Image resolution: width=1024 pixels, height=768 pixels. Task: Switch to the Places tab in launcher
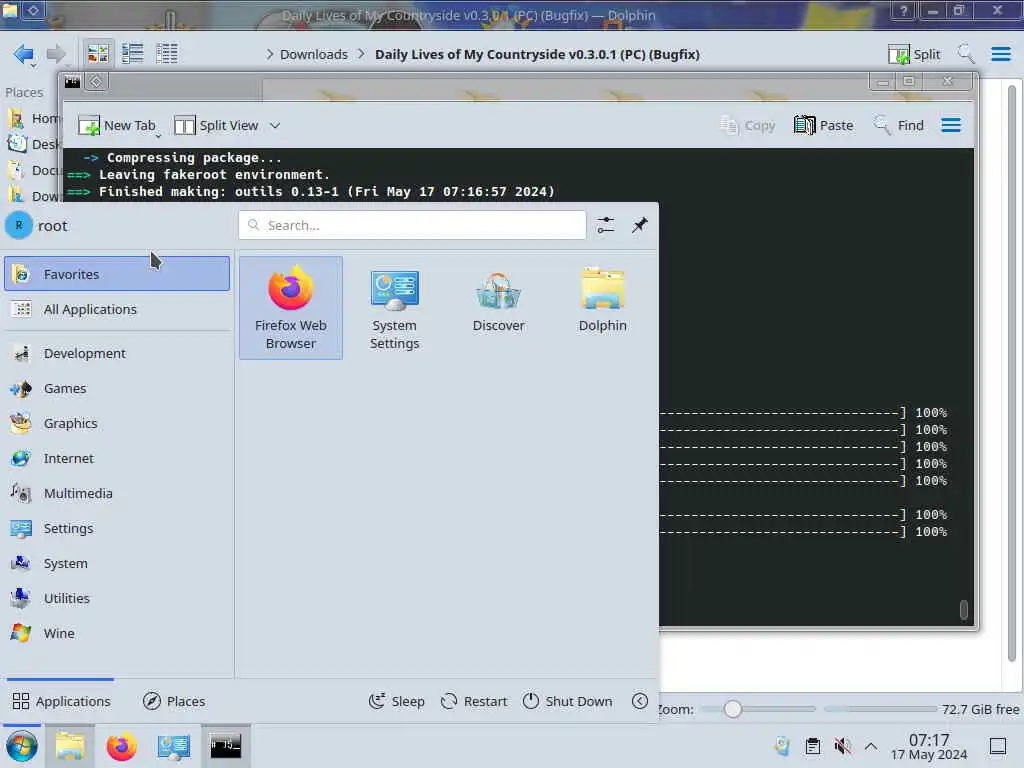tap(174, 701)
